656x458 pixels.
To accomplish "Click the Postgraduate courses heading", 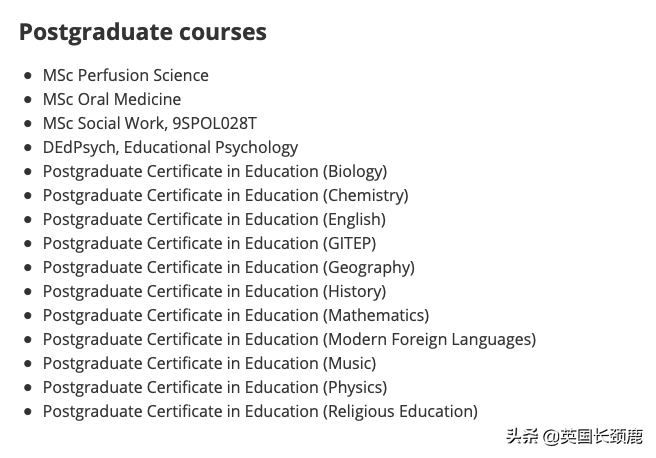I will (x=143, y=32).
